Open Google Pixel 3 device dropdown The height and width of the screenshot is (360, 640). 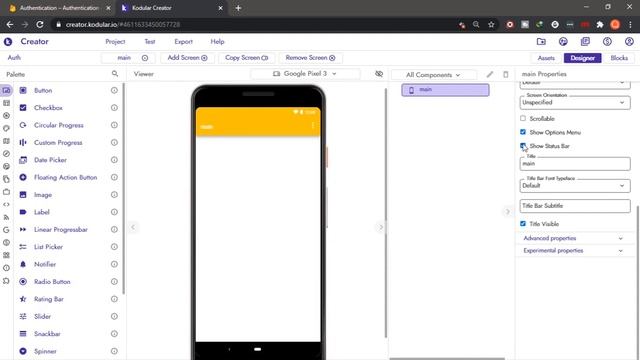[x=305, y=74]
